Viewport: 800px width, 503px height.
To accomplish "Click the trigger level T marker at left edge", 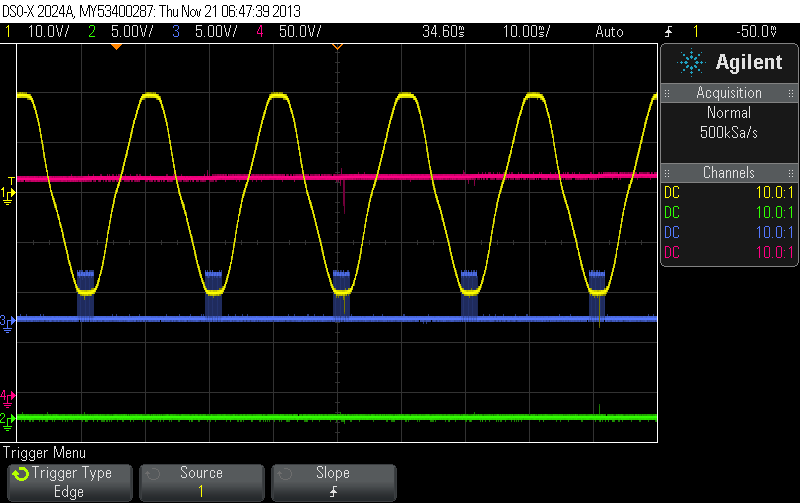I will pos(12,181).
